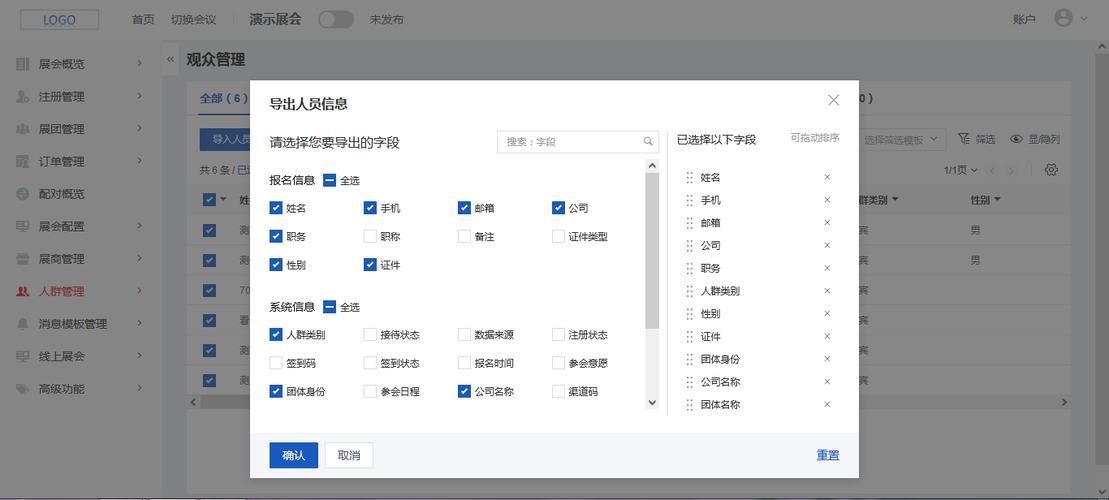Remove 手机 from selected fields list
1109x500 pixels.
[827, 200]
